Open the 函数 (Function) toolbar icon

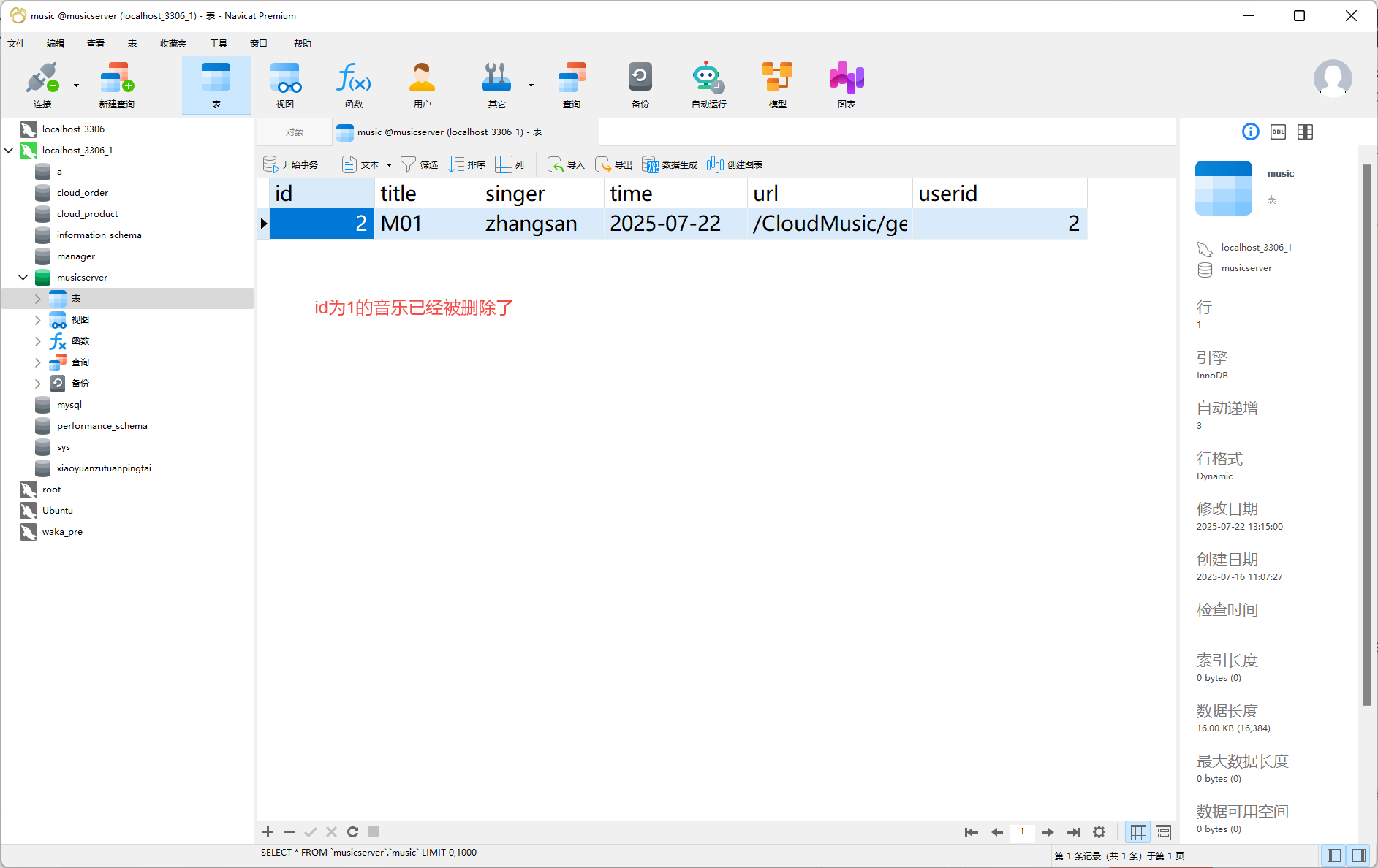click(x=354, y=85)
